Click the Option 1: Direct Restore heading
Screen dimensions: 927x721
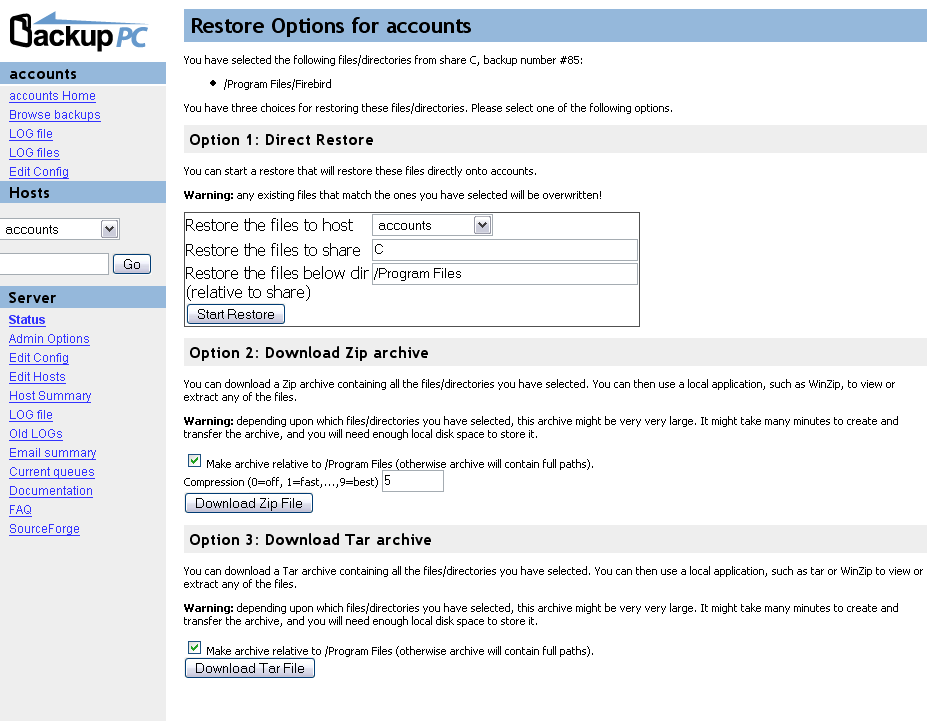(x=281, y=140)
